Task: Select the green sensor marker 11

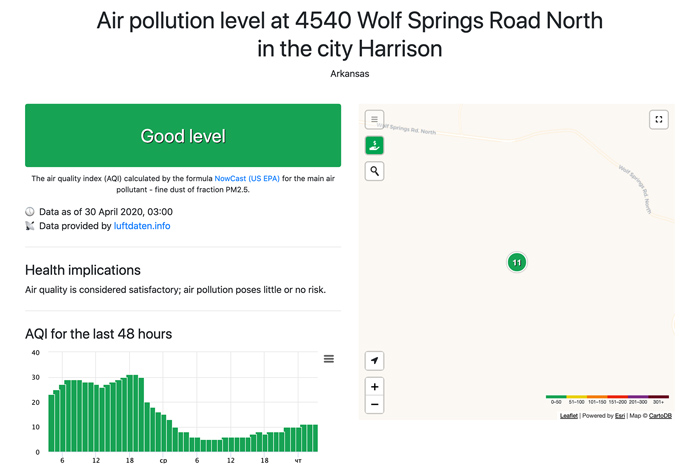Action: coord(517,262)
